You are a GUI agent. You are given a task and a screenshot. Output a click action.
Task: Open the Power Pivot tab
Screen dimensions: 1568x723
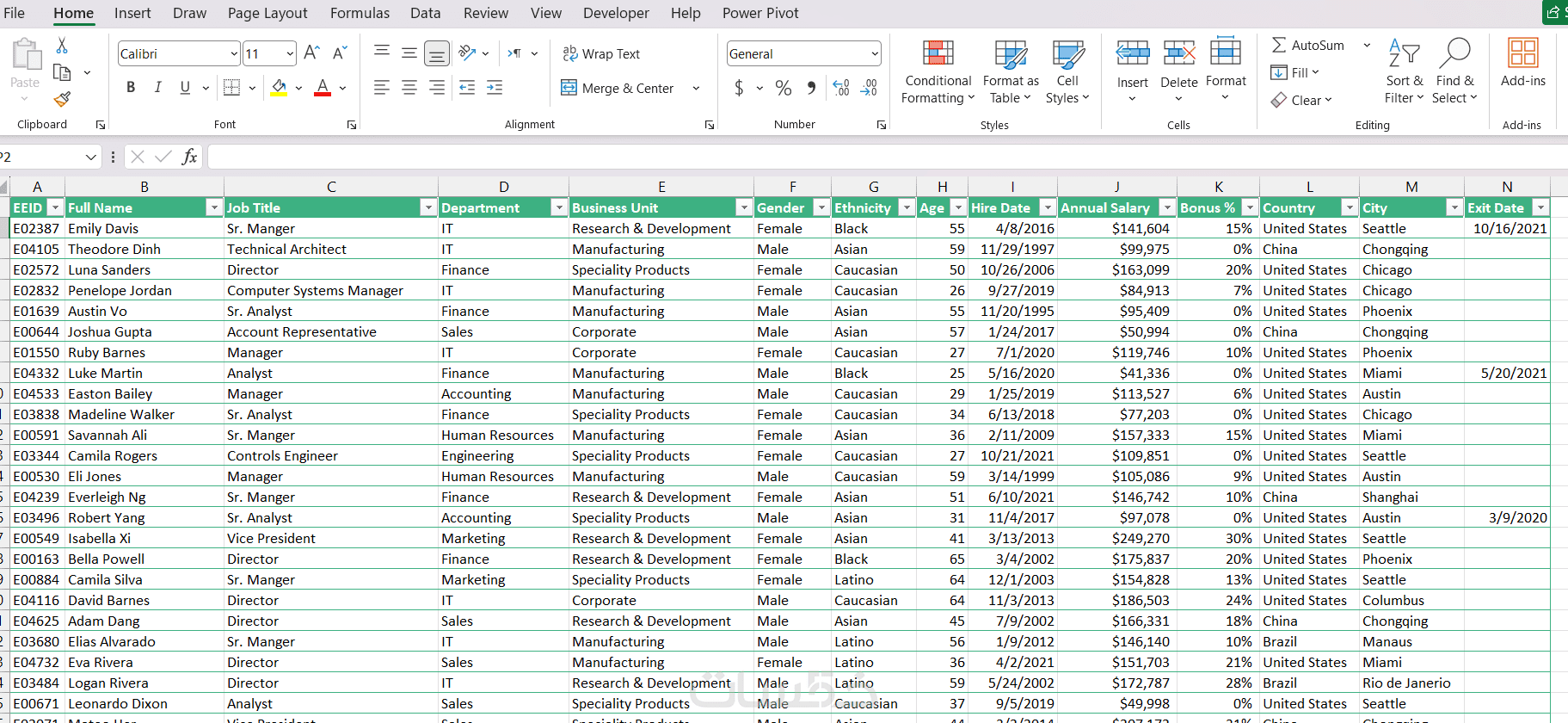760,13
